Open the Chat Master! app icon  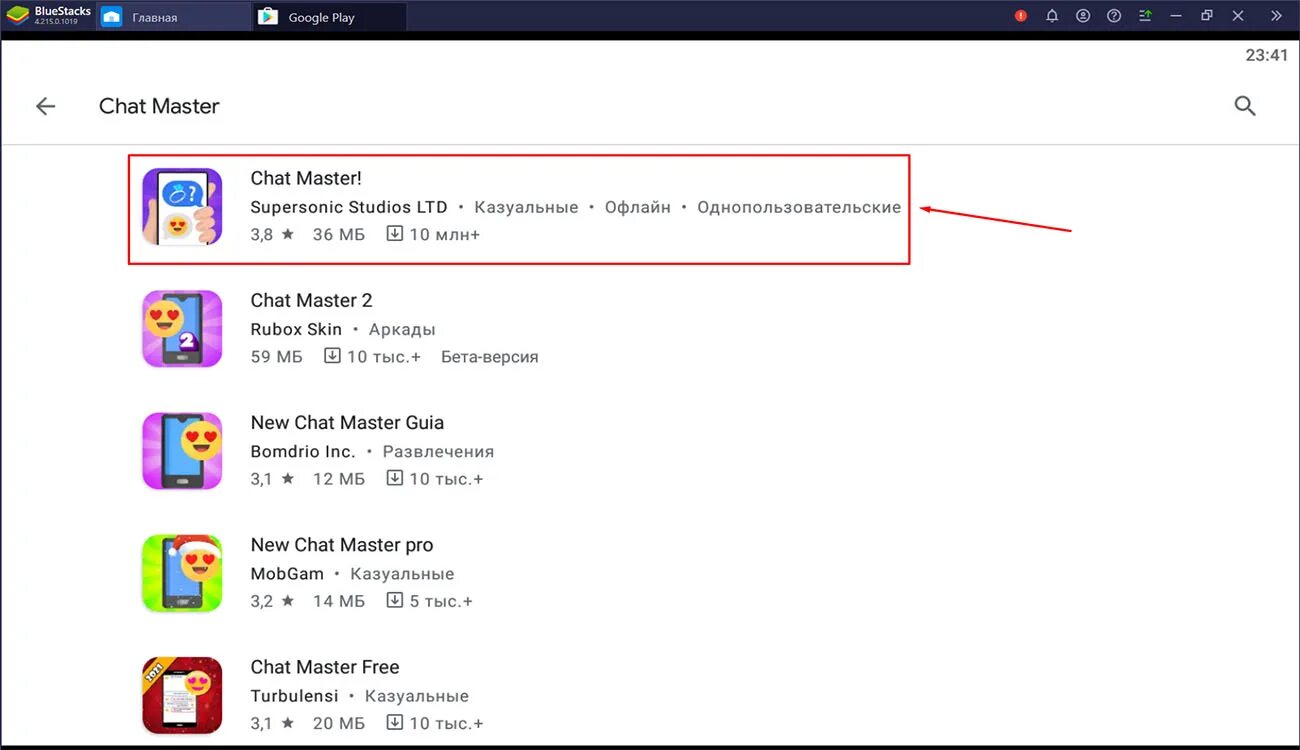click(x=182, y=207)
